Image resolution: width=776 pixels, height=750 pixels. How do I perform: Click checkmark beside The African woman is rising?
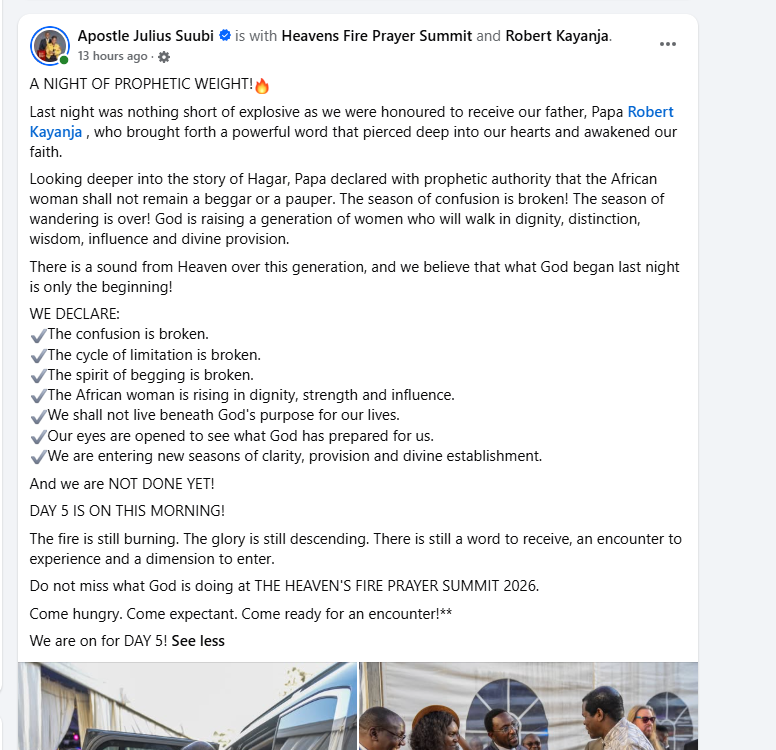pyautogui.click(x=38, y=396)
